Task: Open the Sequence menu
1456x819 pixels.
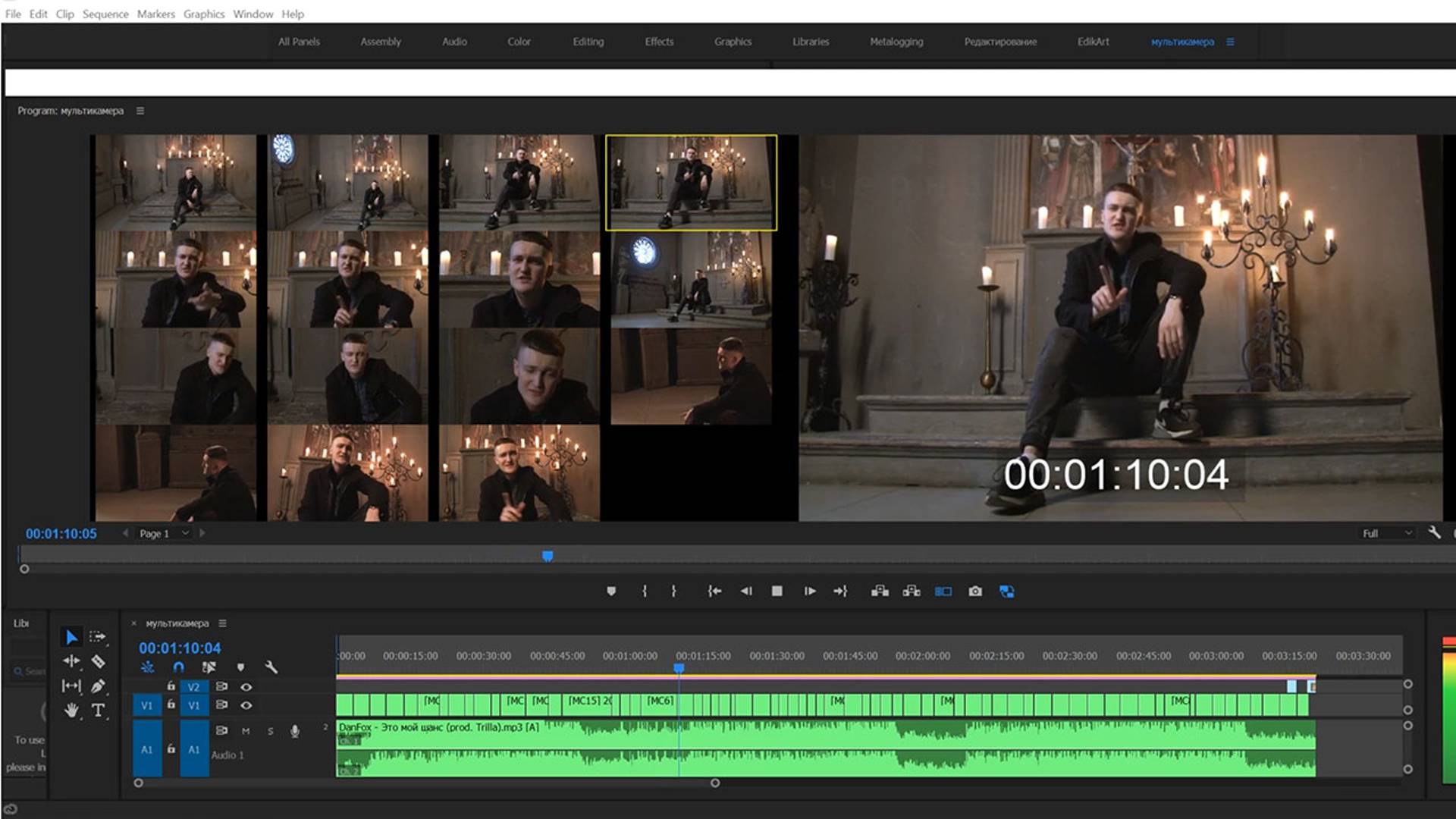Action: tap(105, 14)
